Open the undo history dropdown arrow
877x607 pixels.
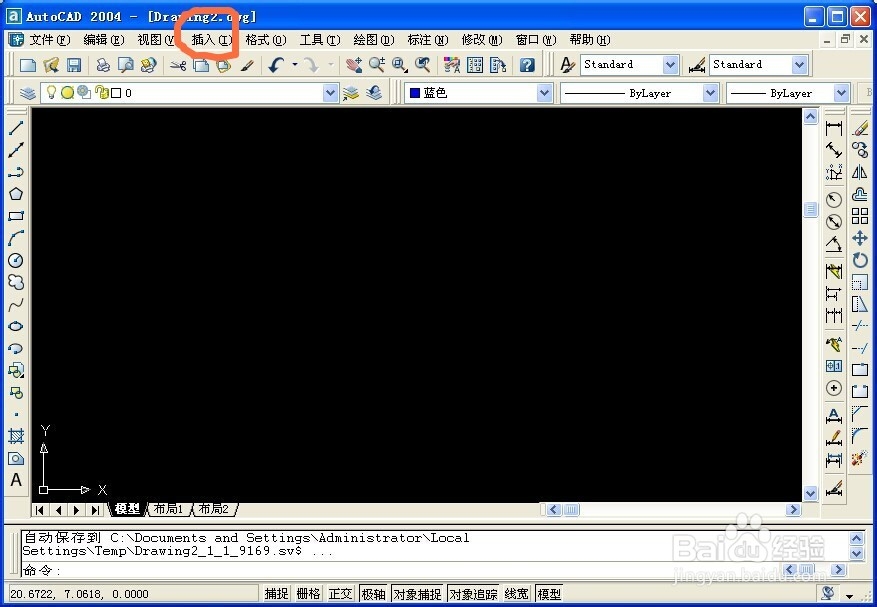(295, 65)
